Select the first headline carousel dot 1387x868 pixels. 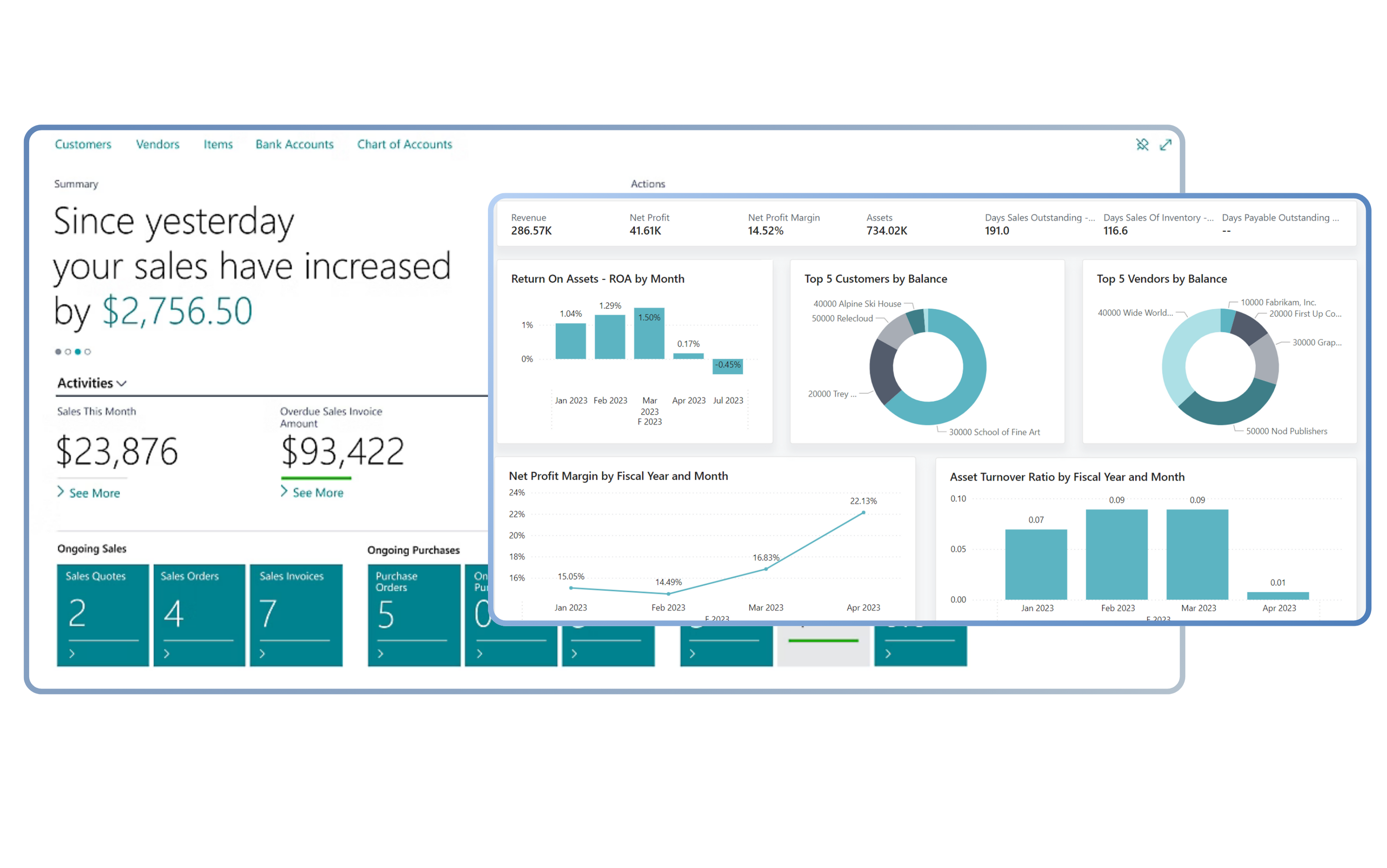coord(58,351)
